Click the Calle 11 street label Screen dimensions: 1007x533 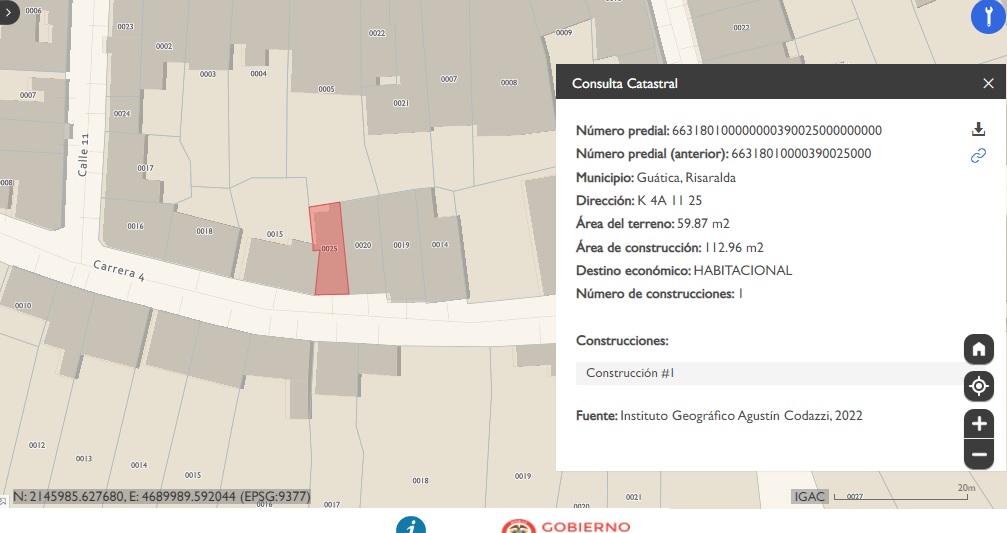[85, 154]
